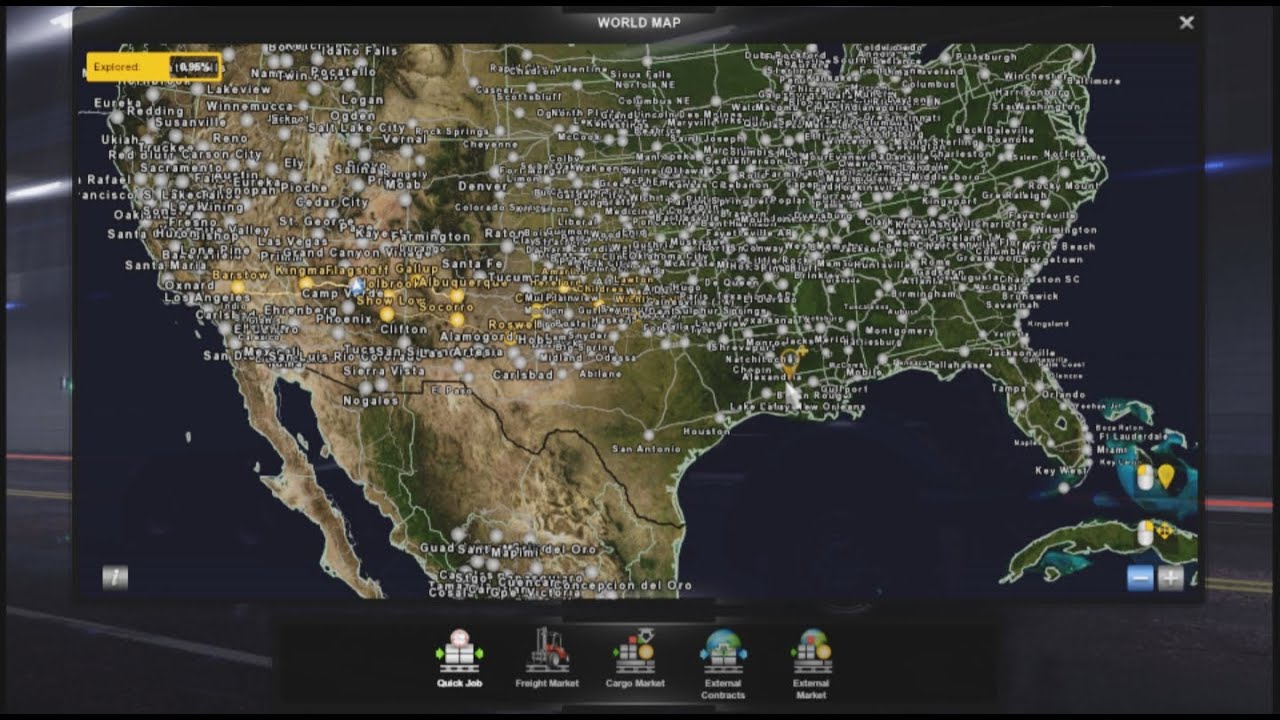Click the Abilene city label
The image size is (1280, 720).
(599, 373)
